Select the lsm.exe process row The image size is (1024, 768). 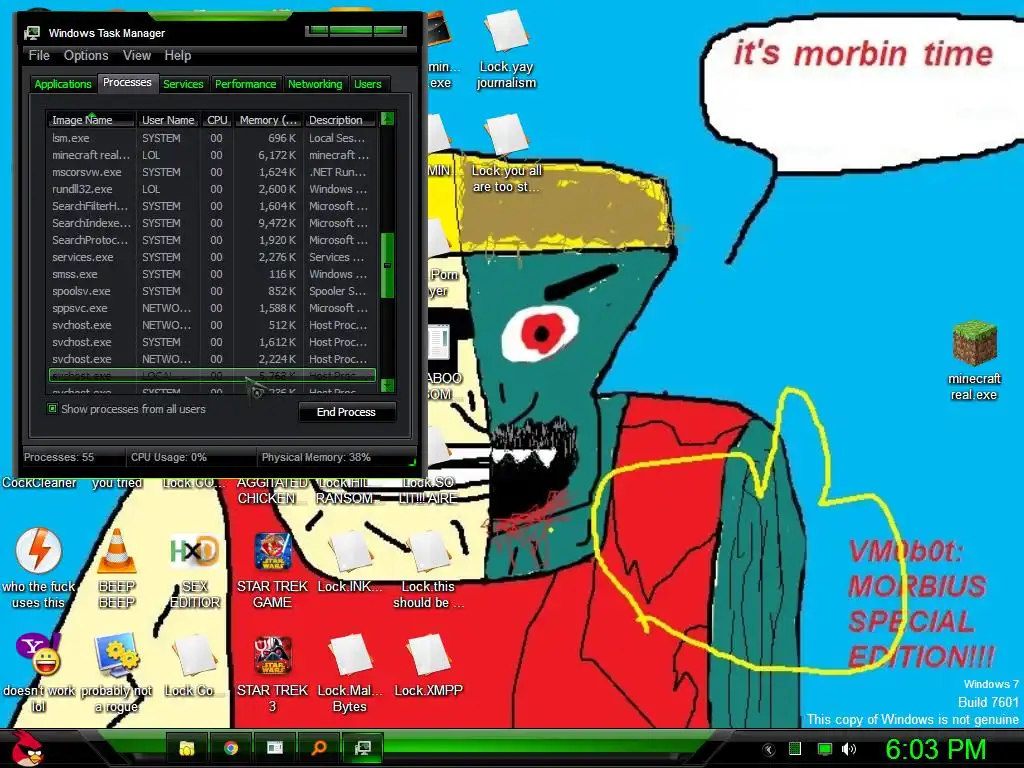tap(212, 138)
